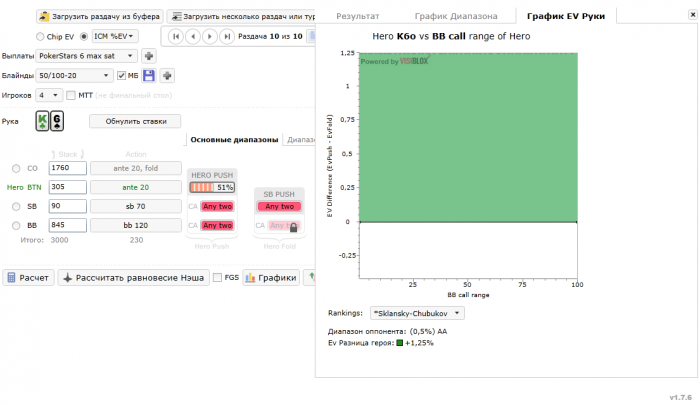
Task: Go to last hand icon
Action: (x=227, y=37)
